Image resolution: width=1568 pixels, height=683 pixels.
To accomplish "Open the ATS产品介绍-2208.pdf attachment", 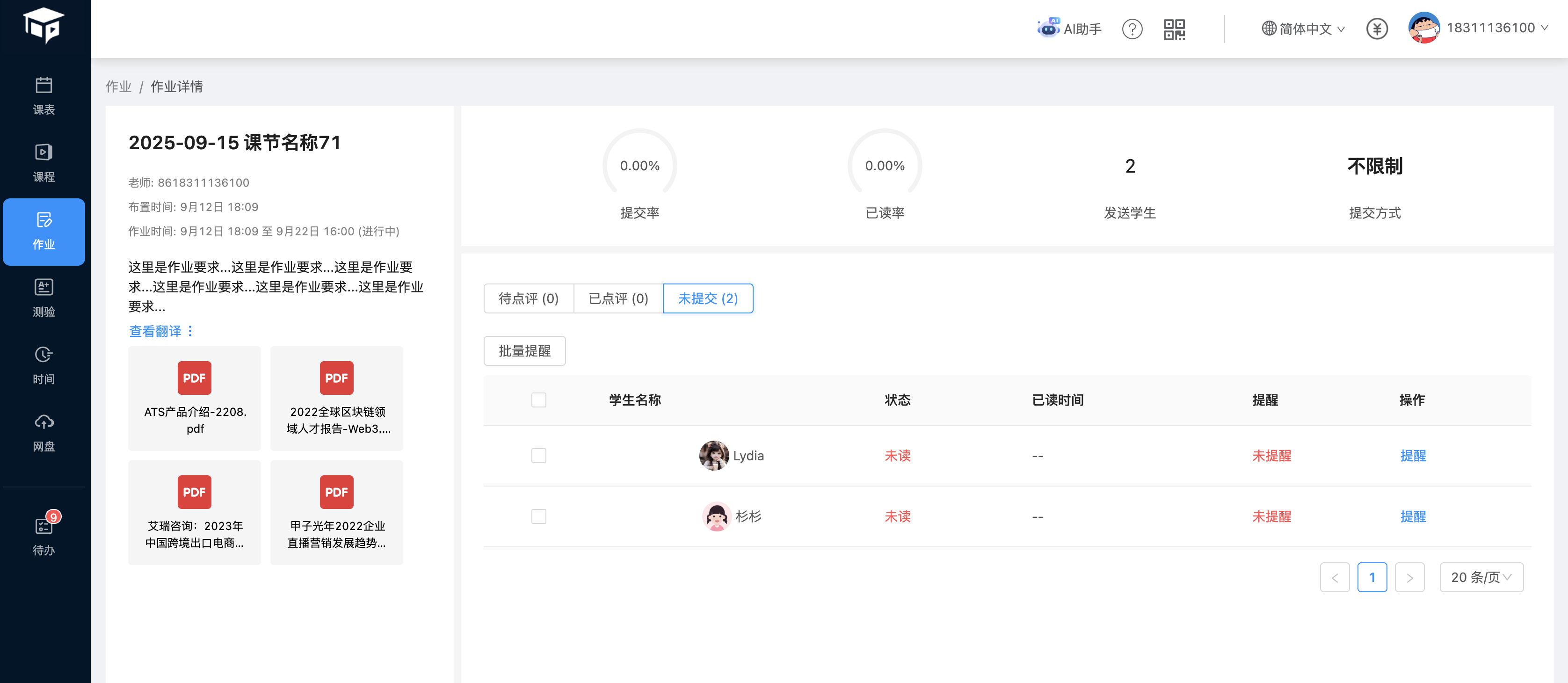I will pos(194,398).
